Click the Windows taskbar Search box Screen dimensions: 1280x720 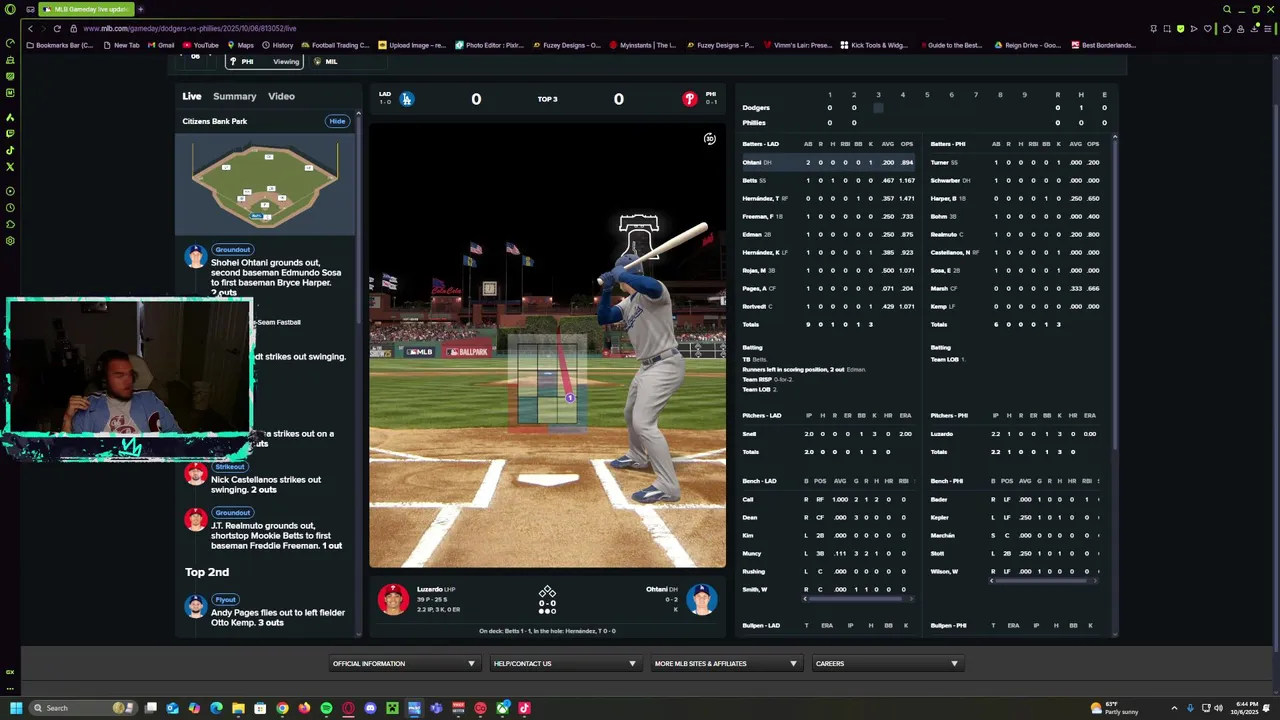84,708
